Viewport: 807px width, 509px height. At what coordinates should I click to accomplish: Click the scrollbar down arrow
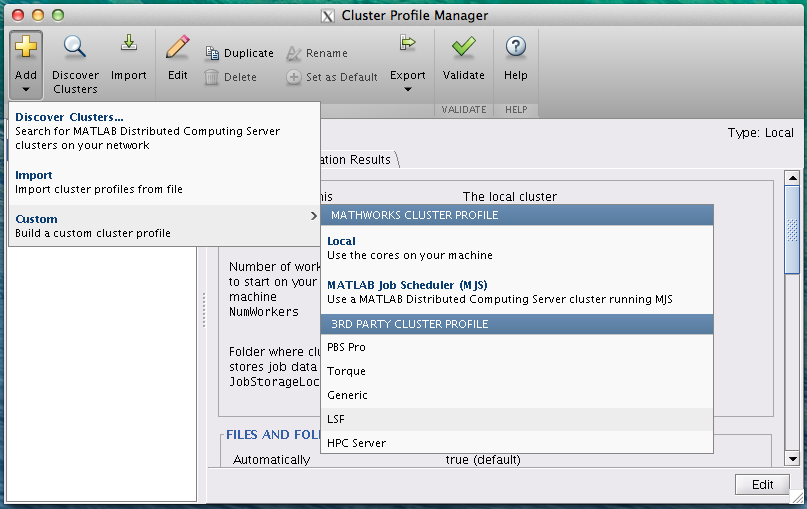coord(793,458)
